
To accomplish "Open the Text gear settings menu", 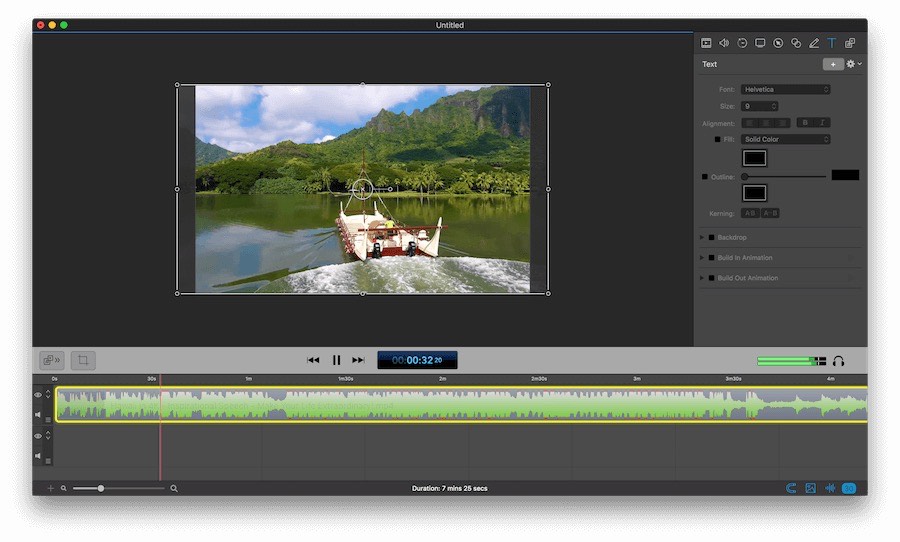I will (x=854, y=64).
